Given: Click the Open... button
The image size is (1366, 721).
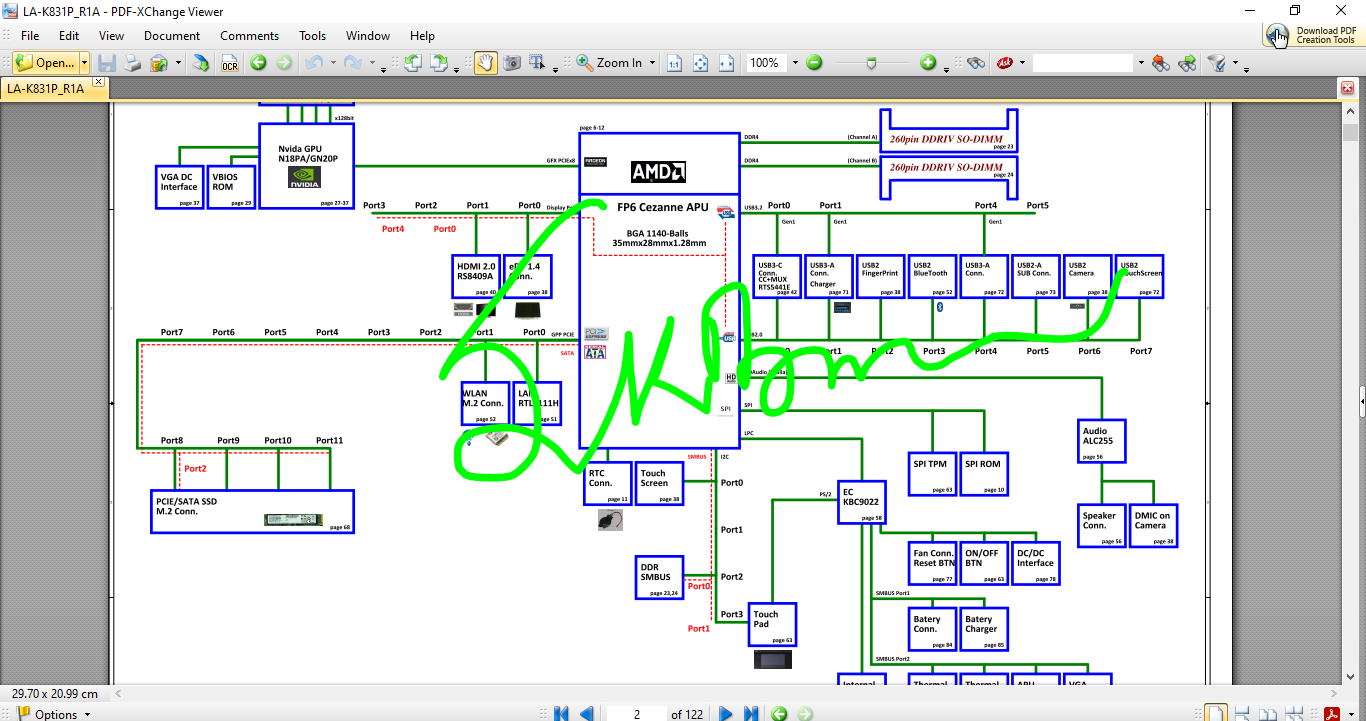Looking at the screenshot, I should pyautogui.click(x=45, y=63).
